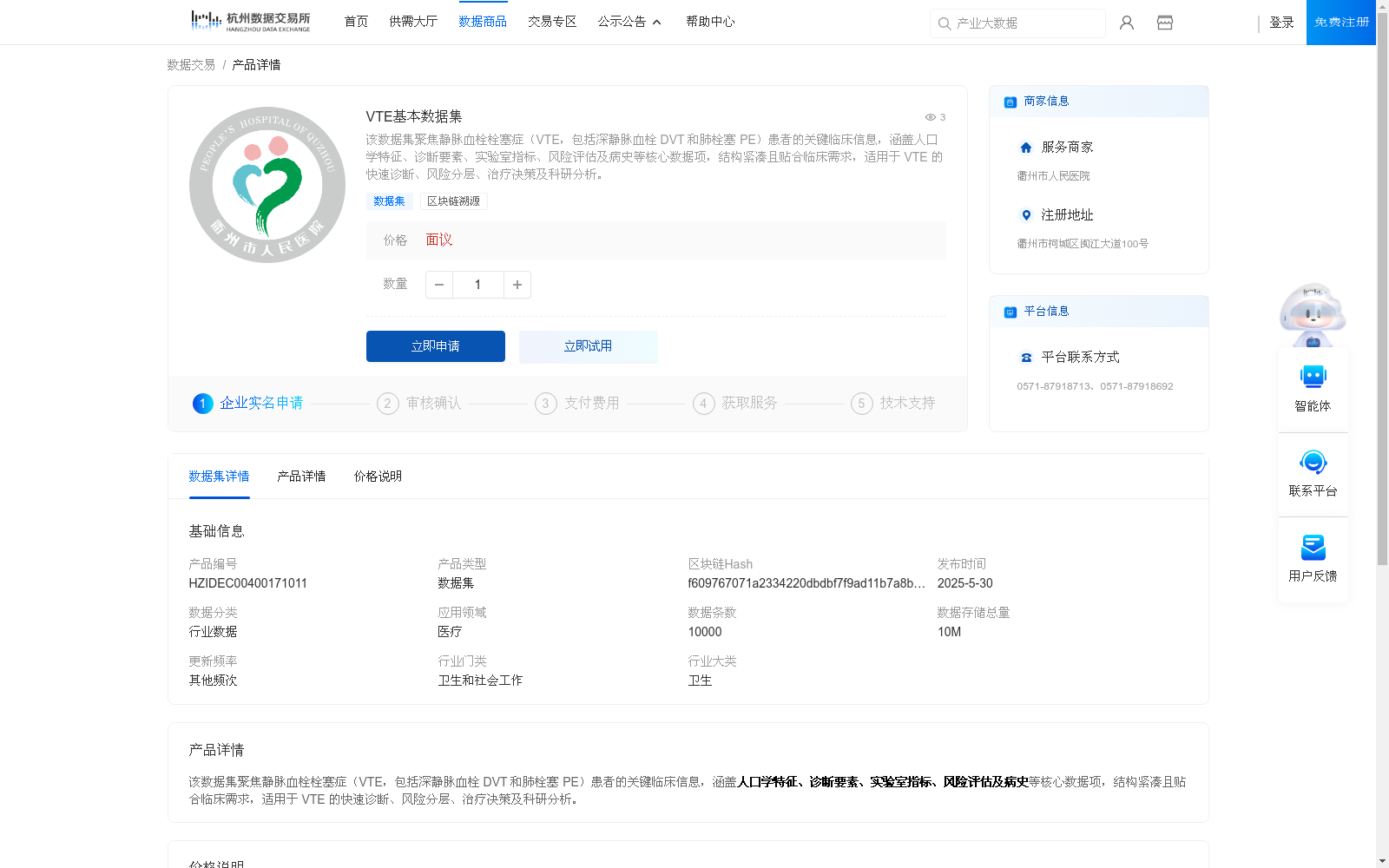Image resolution: width=1389 pixels, height=868 pixels.
Task: Click the truncated blockchain hash value
Action: 806,583
